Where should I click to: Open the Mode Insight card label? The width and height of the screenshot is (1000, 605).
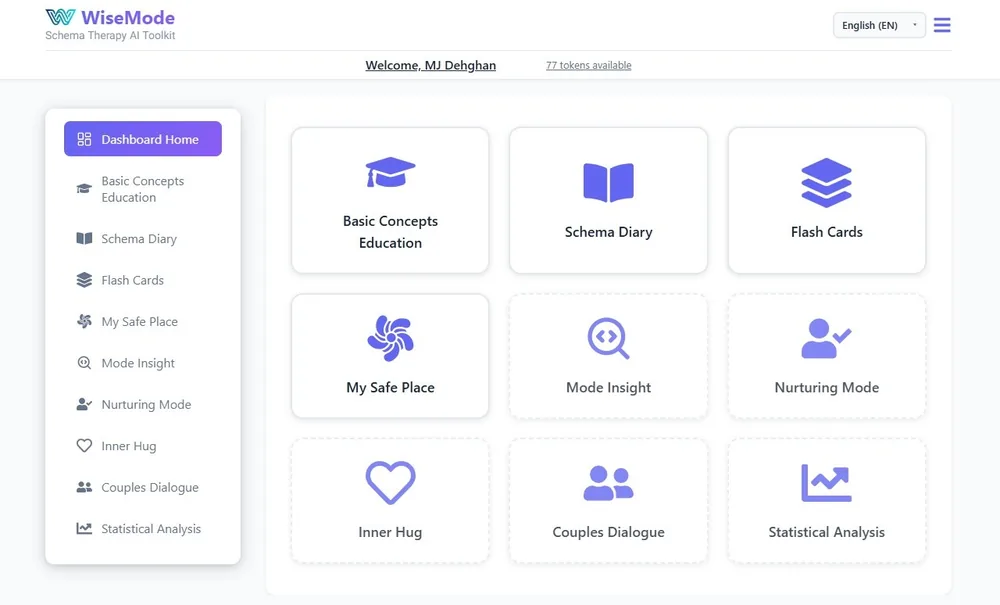pyautogui.click(x=608, y=388)
